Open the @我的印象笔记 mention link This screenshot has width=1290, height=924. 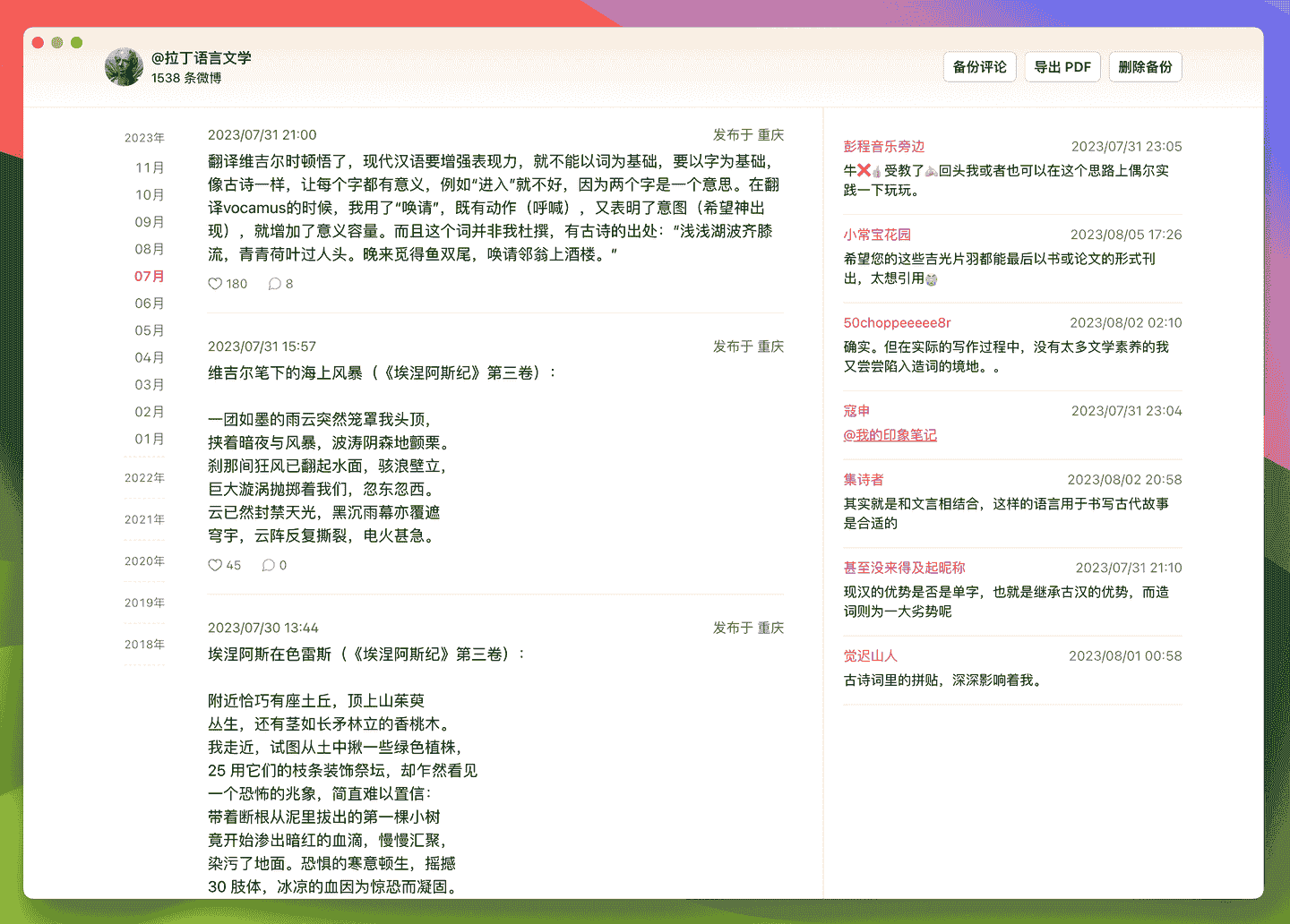pos(890,435)
